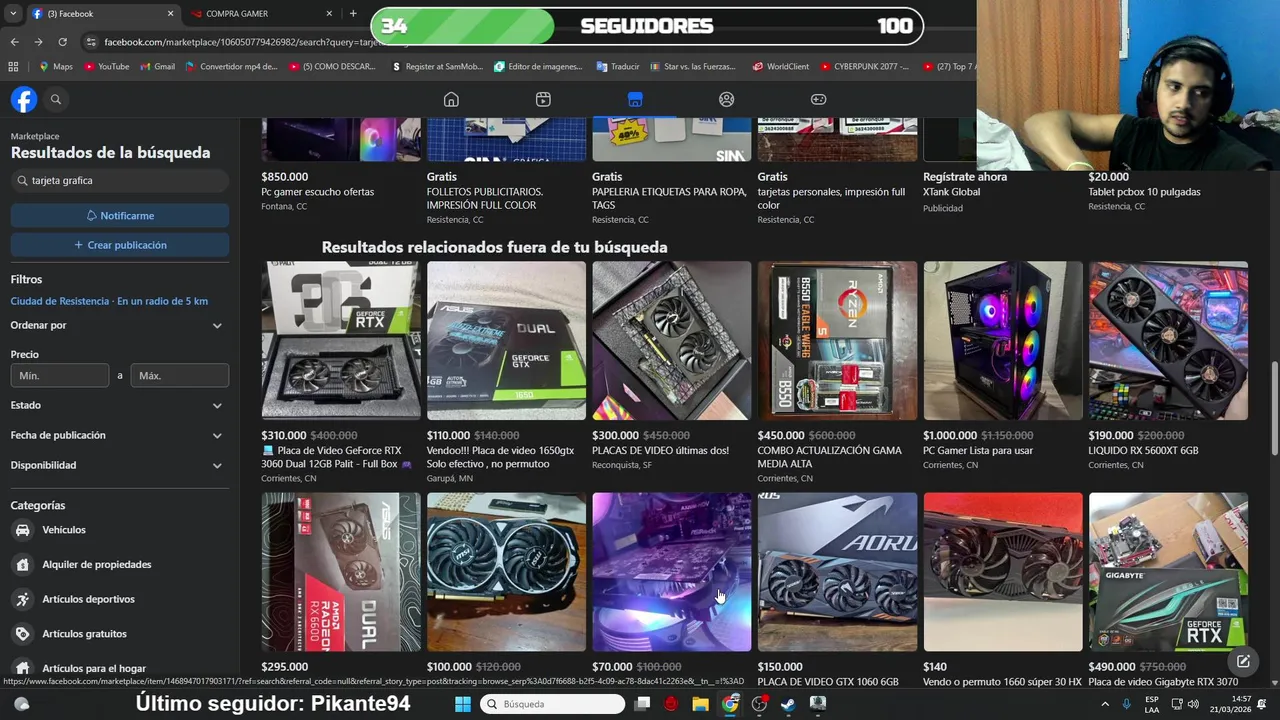Open tab list dropdown in Chrome
Screen dimensions: 1280x720
[x=14, y=14]
